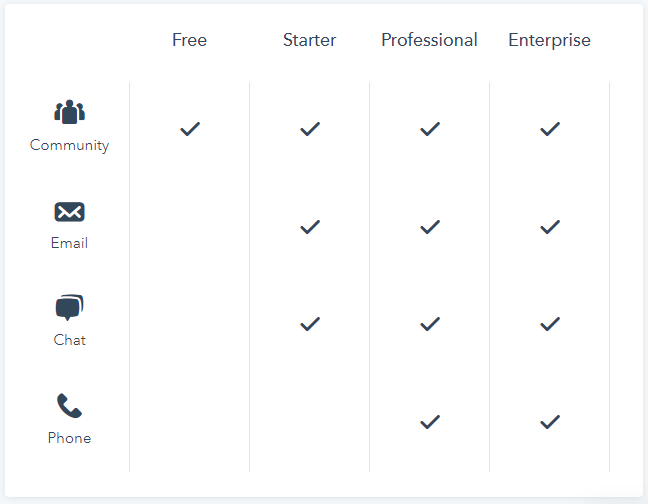Click the Email row label

[x=69, y=243]
